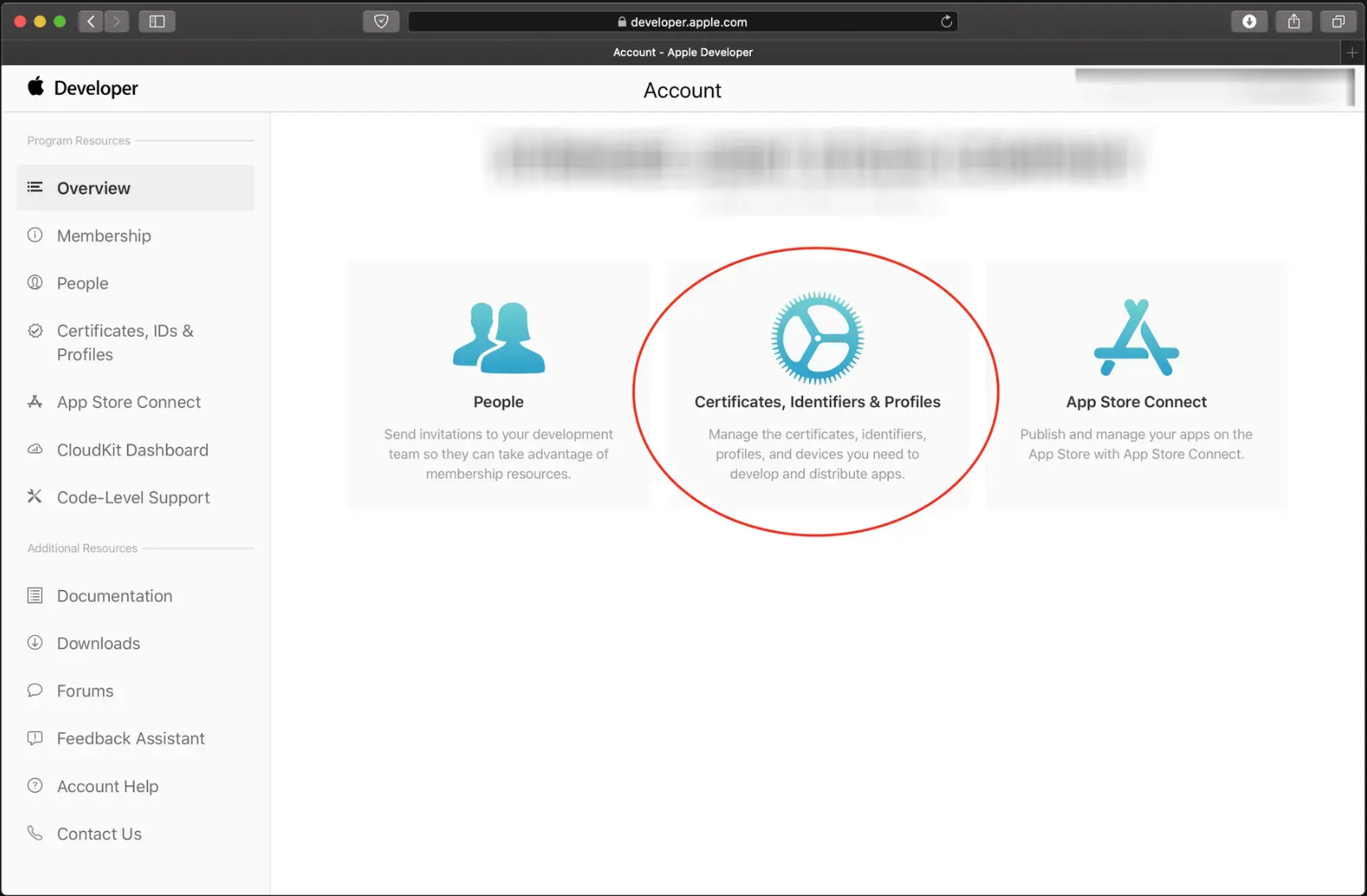This screenshot has width=1367, height=896.
Task: Open the privacy shield icon in toolbar
Action: tap(381, 22)
